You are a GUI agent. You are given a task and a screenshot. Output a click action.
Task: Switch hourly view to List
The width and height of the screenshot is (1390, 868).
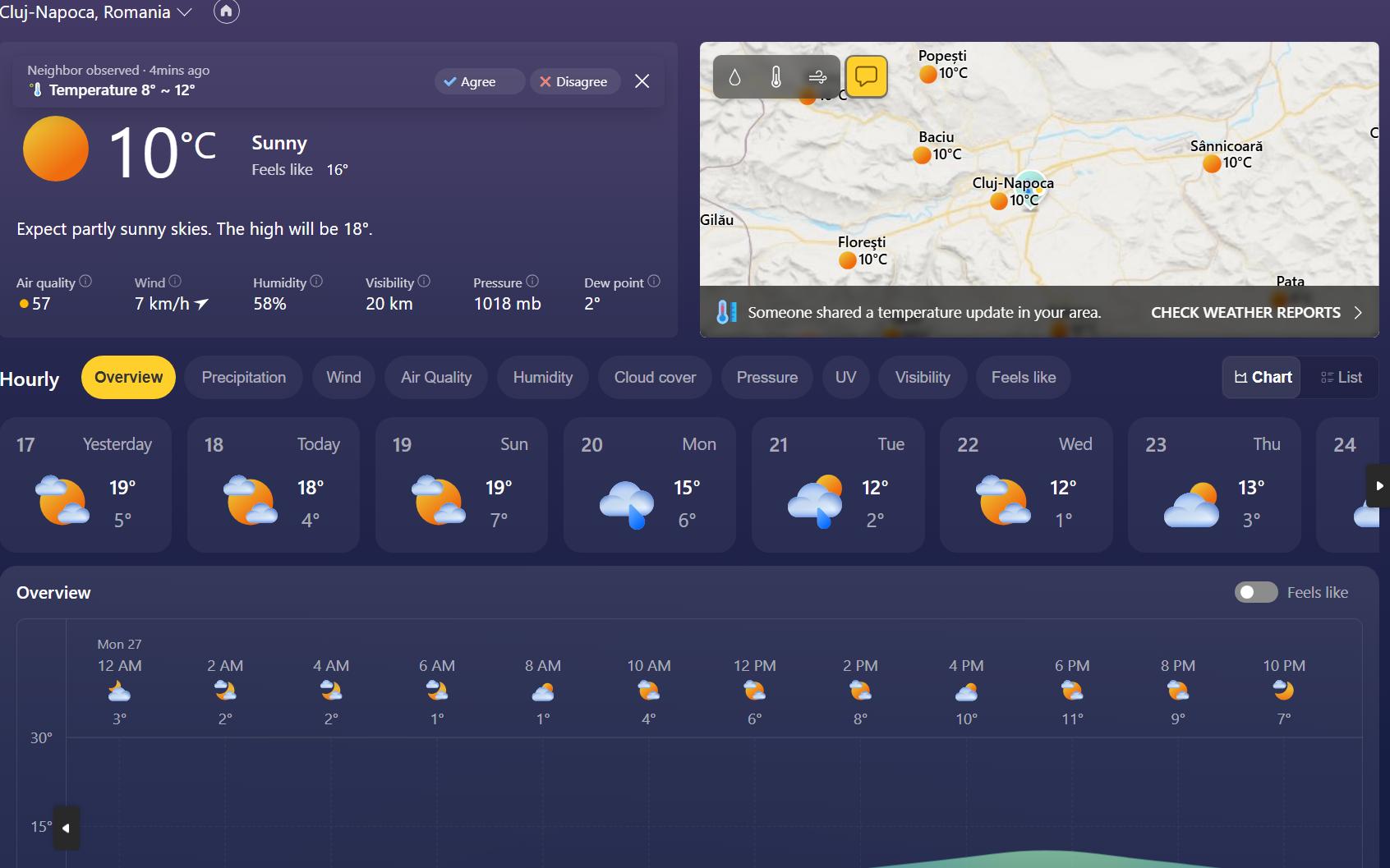click(1341, 378)
